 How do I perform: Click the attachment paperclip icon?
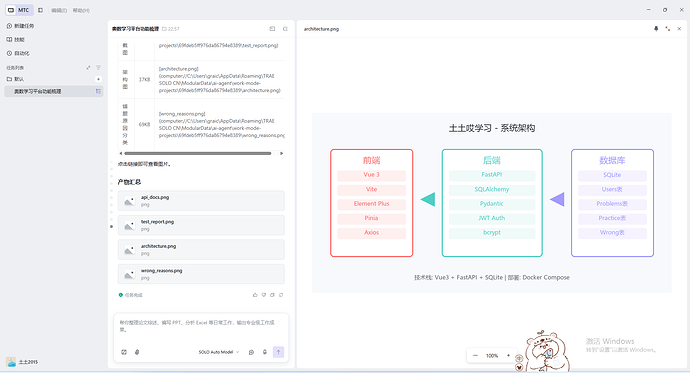pyautogui.click(x=137, y=352)
